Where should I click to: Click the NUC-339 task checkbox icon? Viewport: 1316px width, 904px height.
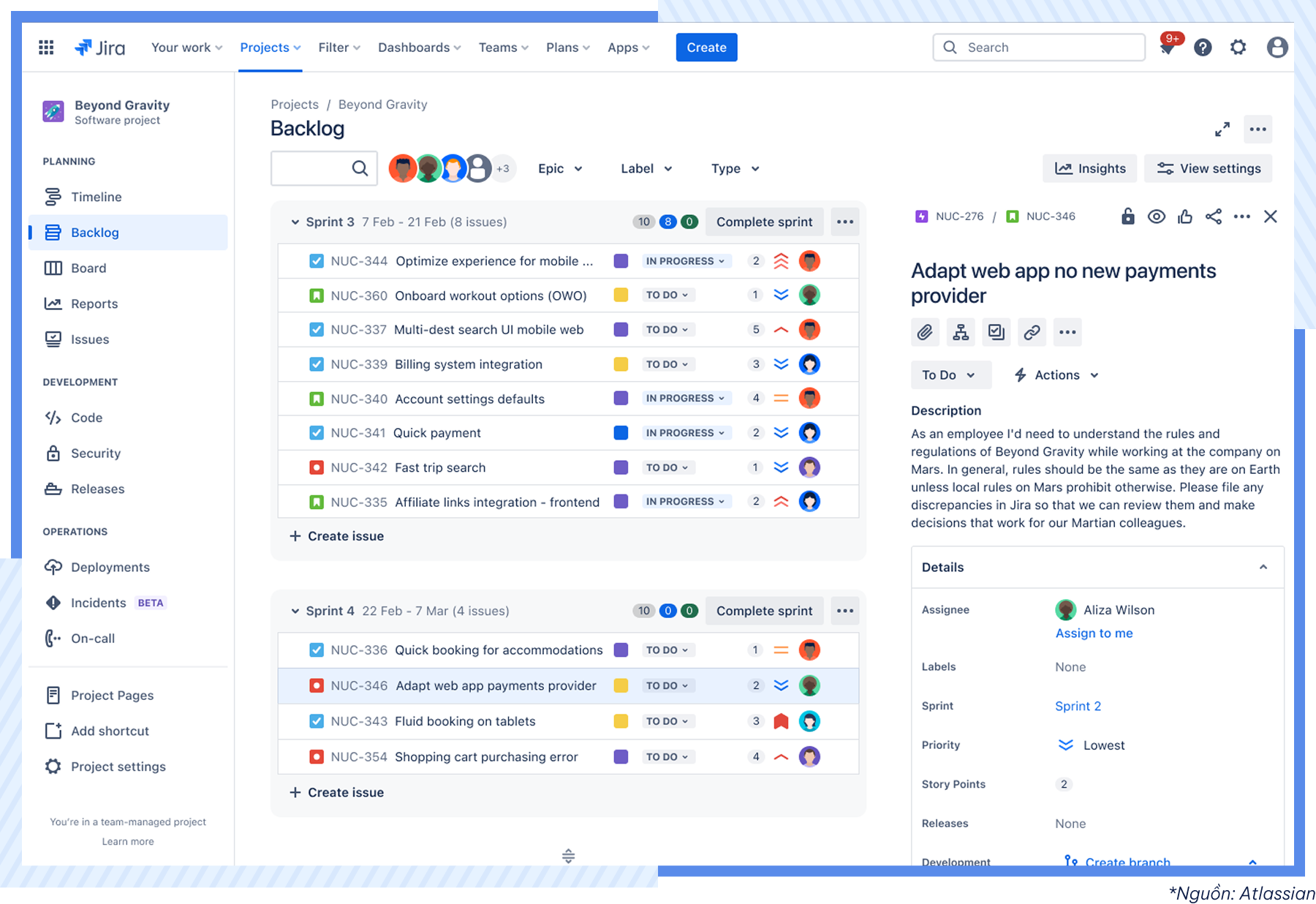(317, 364)
